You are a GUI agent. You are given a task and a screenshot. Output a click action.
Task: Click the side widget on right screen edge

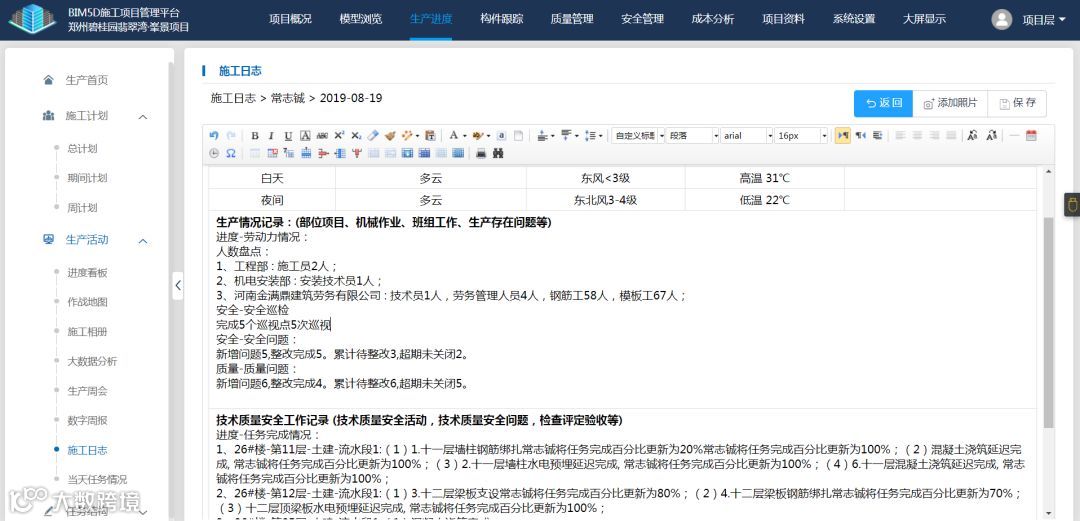coord(1072,205)
